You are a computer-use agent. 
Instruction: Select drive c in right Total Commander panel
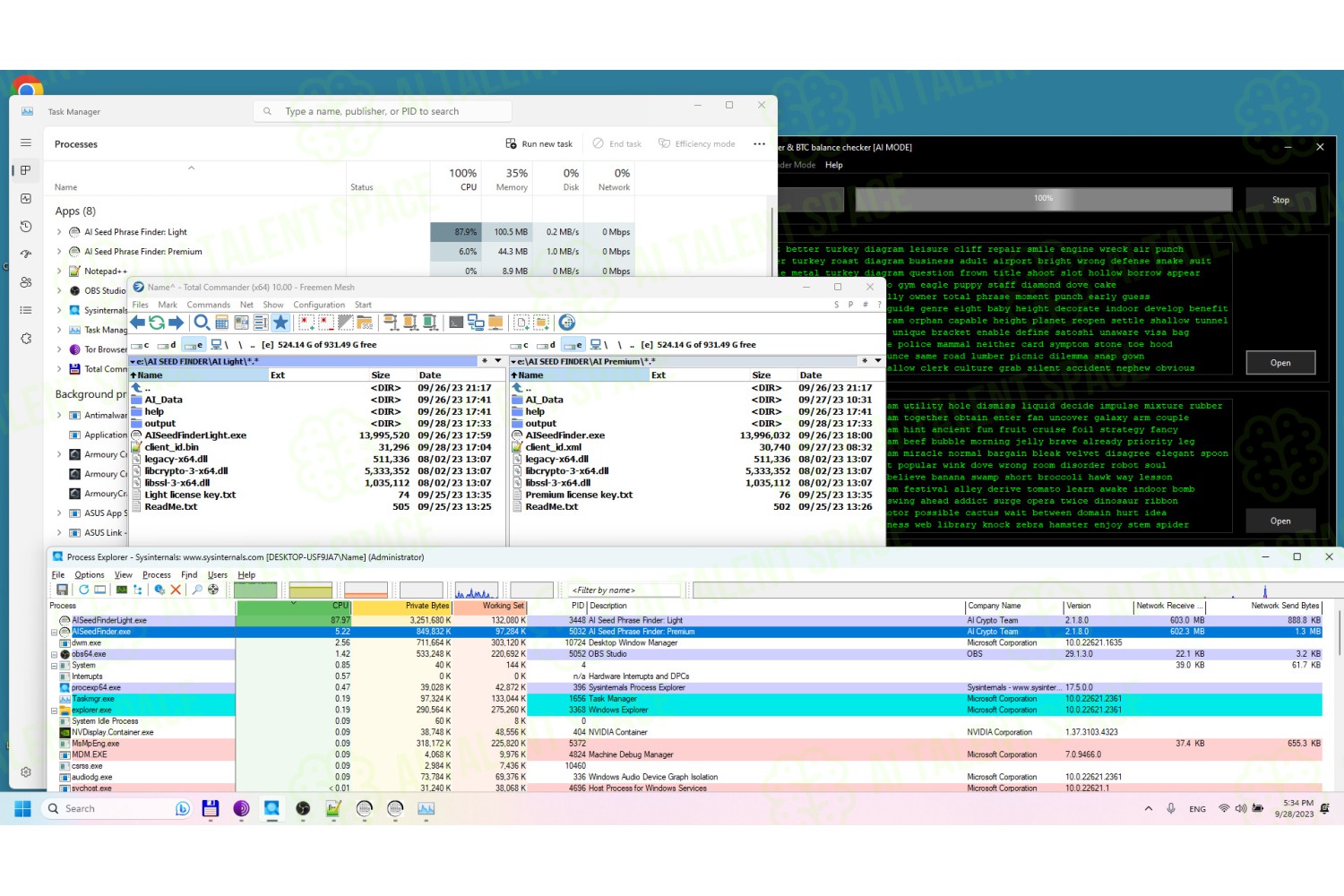[x=520, y=345]
